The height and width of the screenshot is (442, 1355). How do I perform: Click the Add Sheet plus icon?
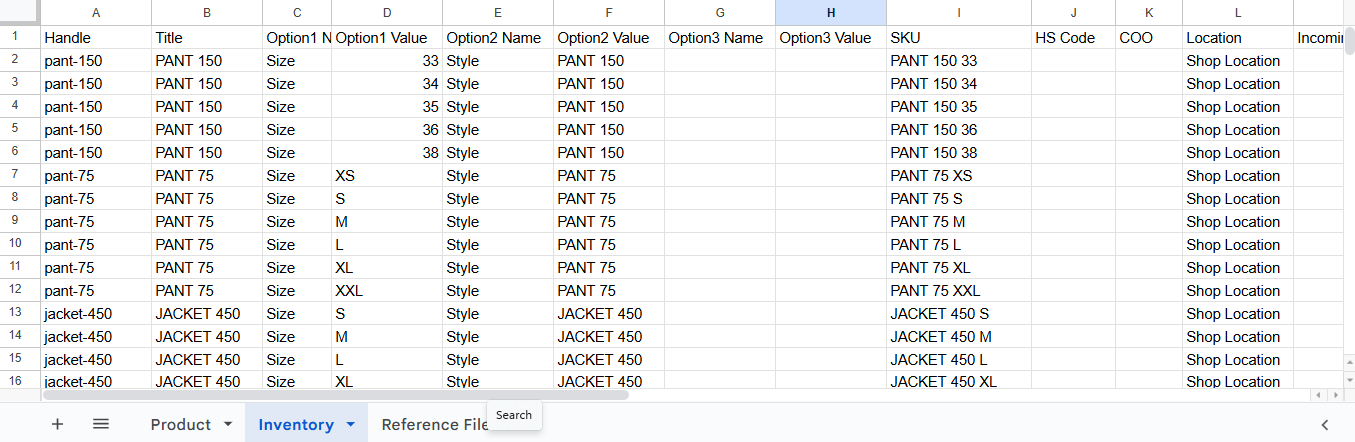point(57,424)
